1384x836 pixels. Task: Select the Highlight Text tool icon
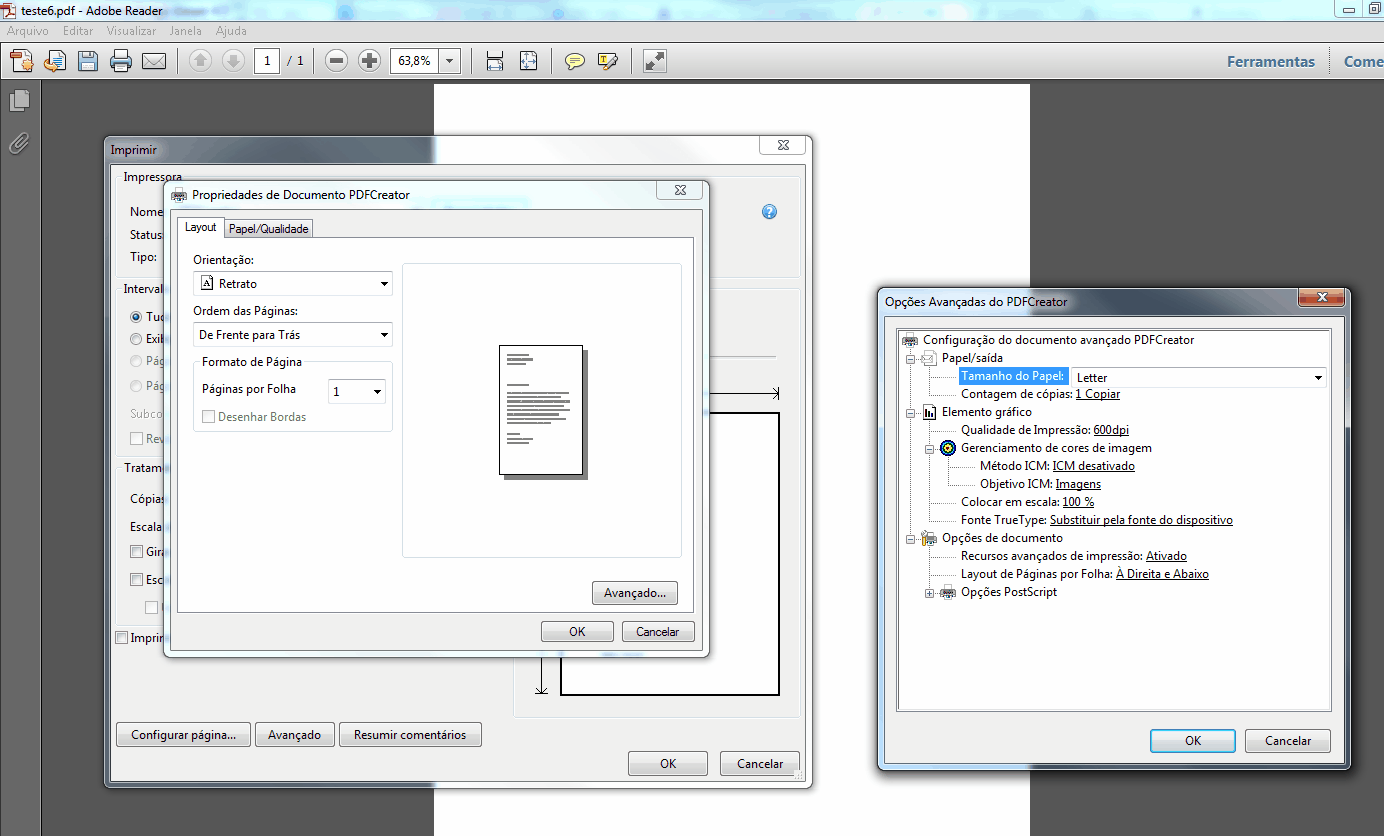pyautogui.click(x=608, y=61)
